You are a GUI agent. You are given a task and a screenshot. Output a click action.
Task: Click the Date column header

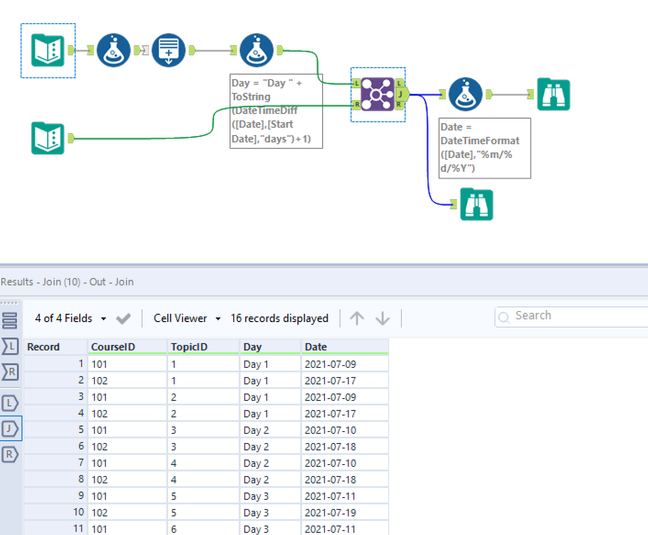click(x=345, y=347)
